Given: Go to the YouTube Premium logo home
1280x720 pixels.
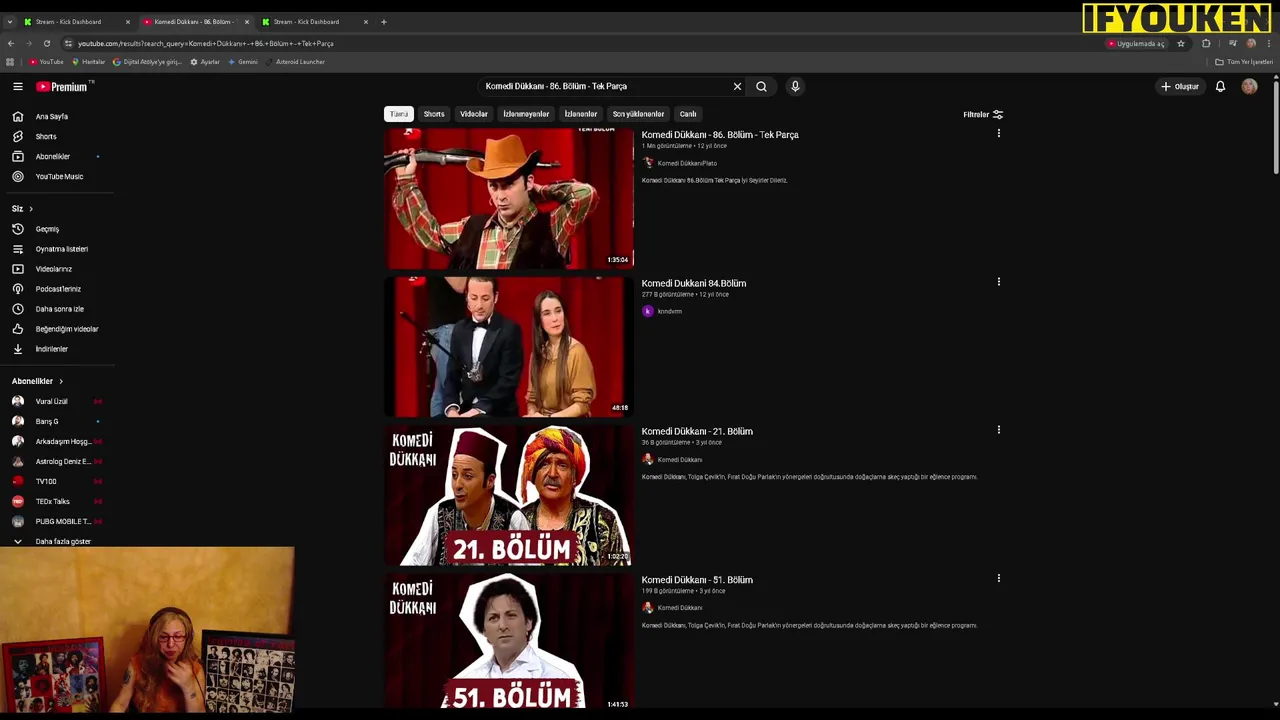Looking at the screenshot, I should tap(64, 87).
